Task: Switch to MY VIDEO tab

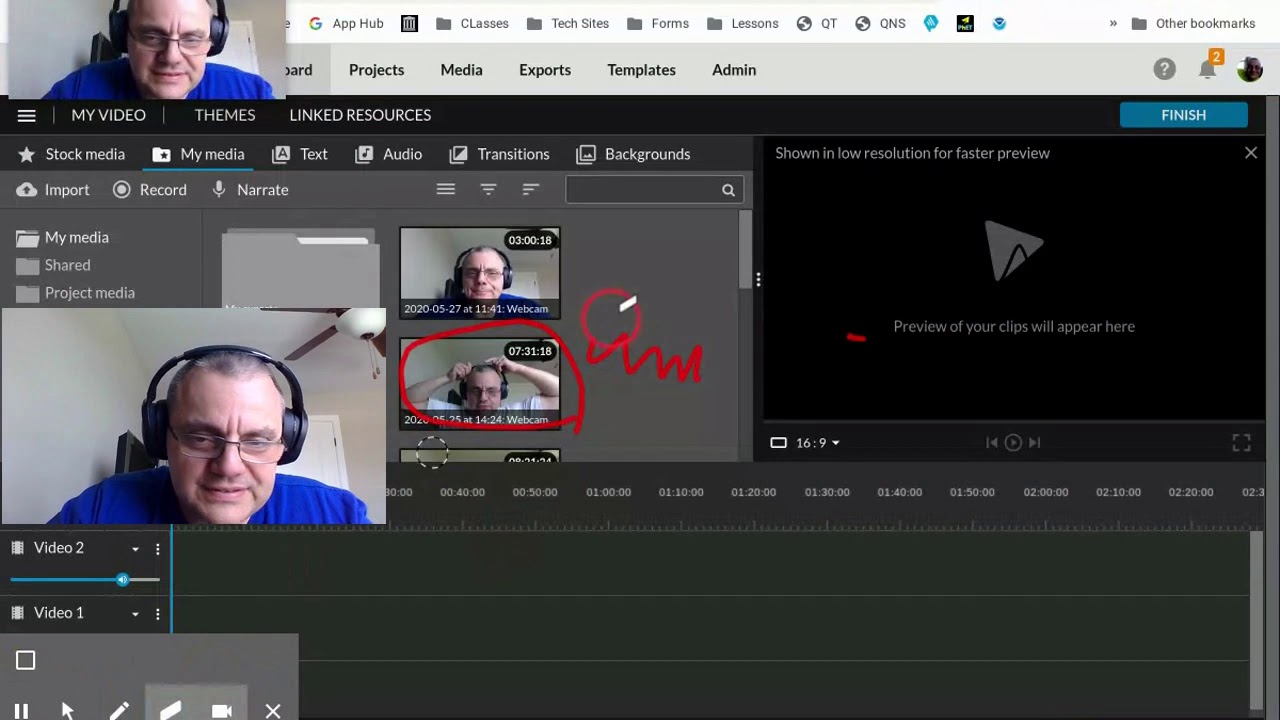Action: click(x=108, y=115)
